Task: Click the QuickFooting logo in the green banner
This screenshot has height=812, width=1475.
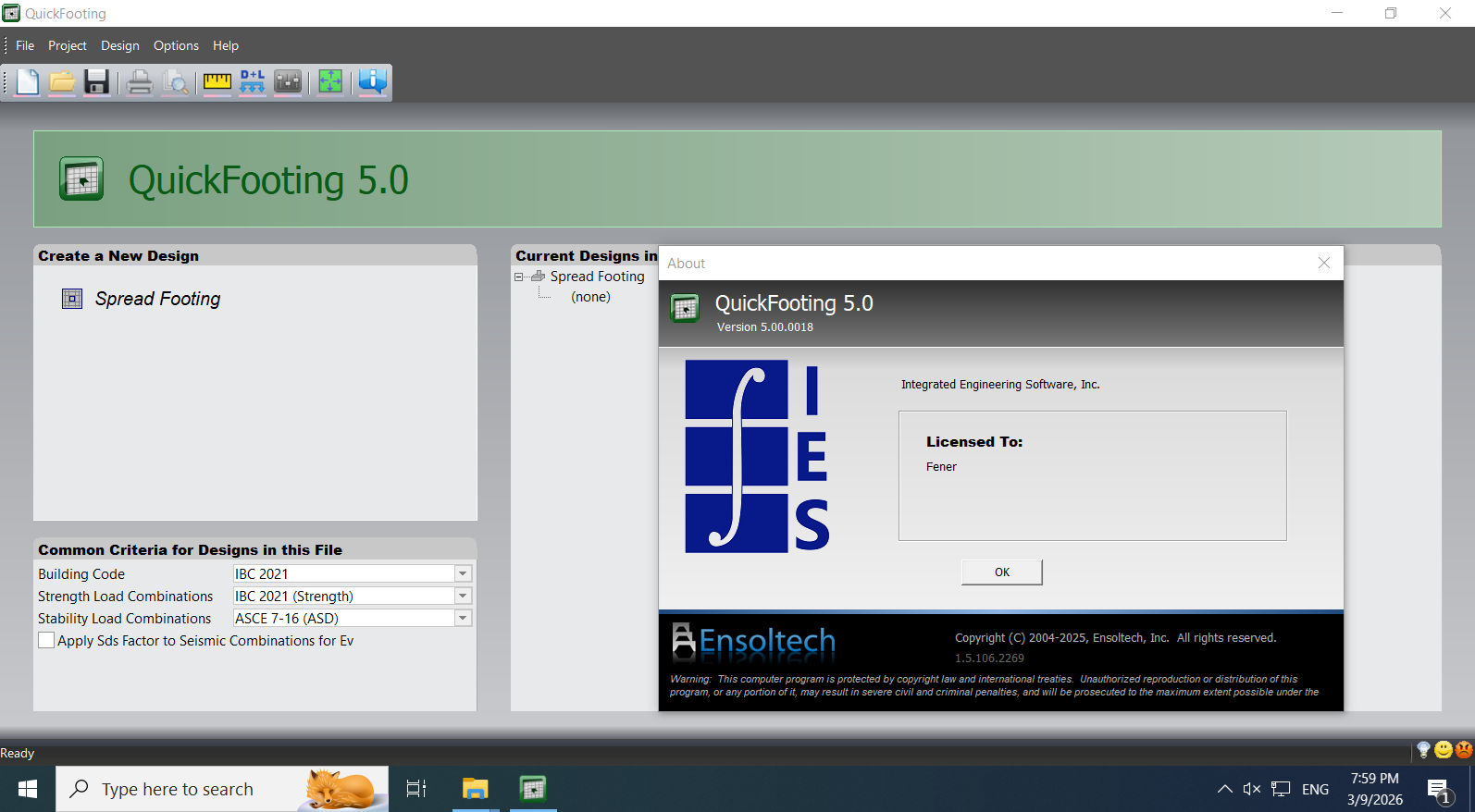Action: click(81, 179)
